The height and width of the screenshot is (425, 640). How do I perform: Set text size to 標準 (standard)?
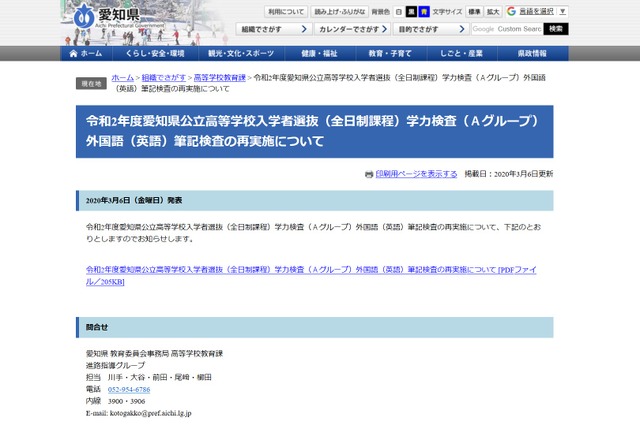pos(475,11)
